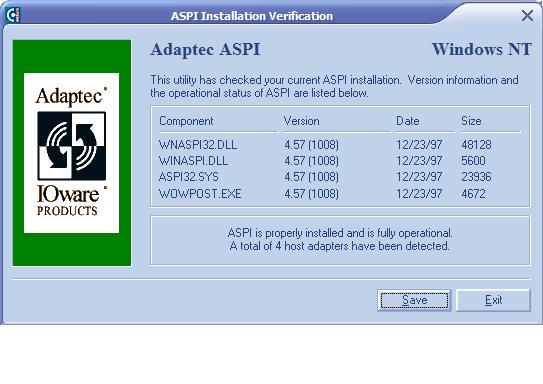
Task: Select the Size column header
Action: tap(471, 121)
